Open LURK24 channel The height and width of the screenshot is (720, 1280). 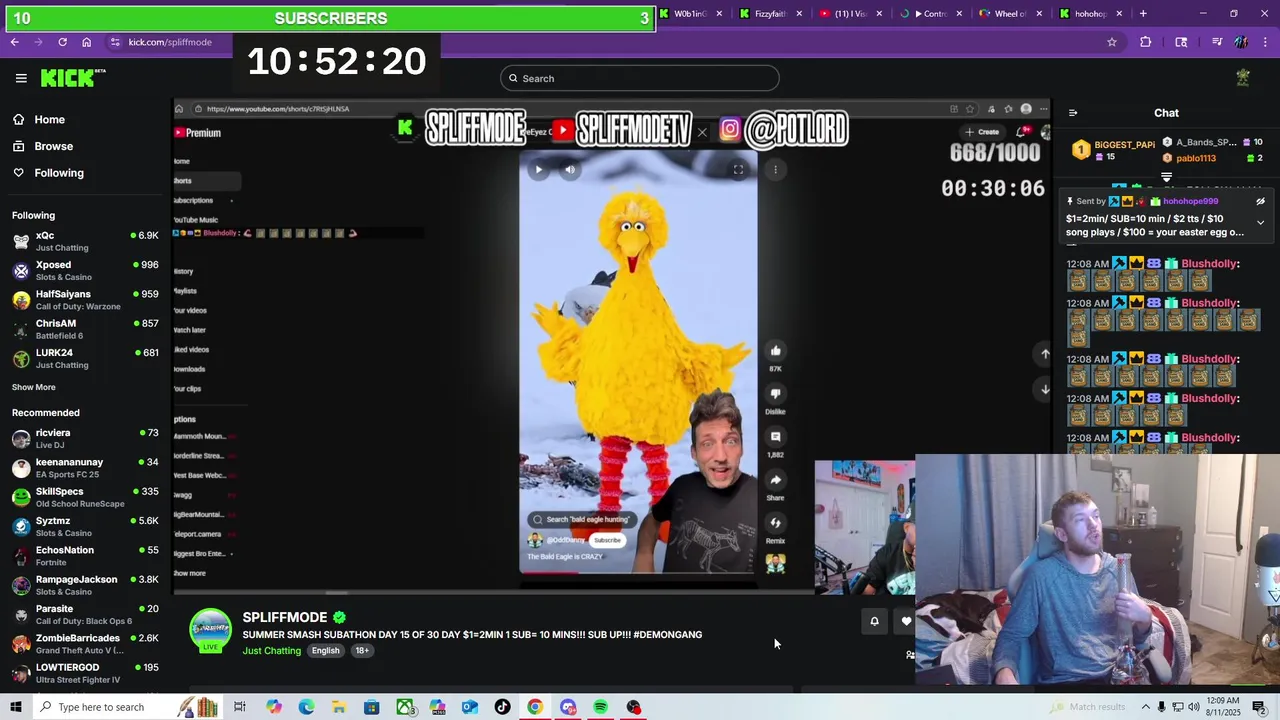pyautogui.click(x=85, y=358)
